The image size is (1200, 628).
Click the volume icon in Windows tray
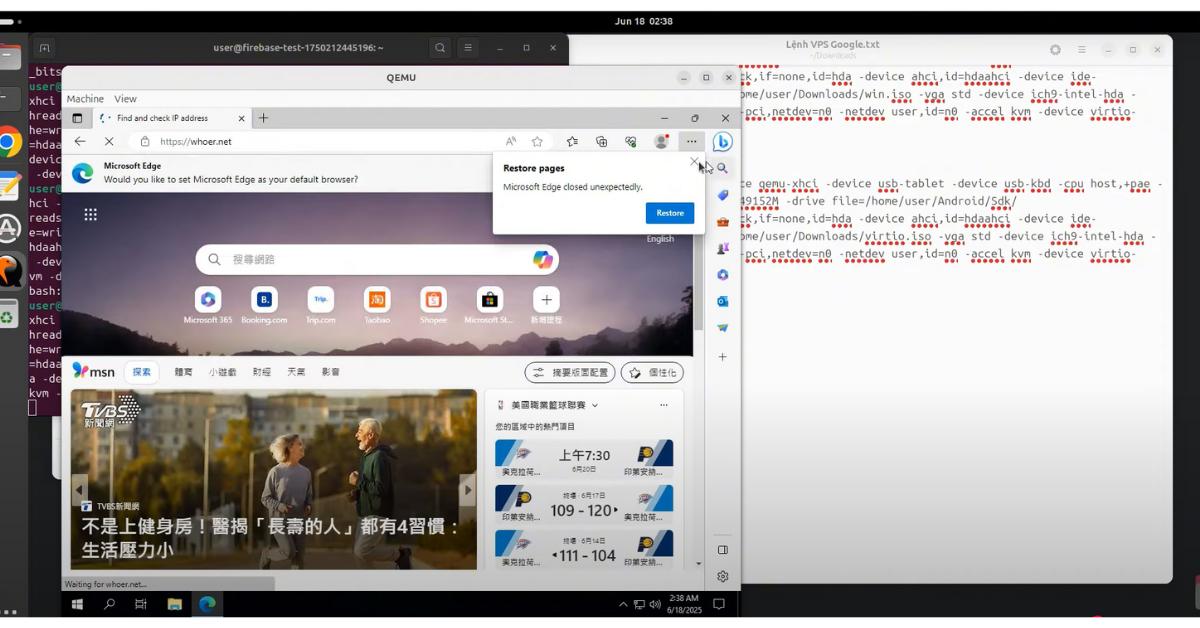tap(655, 604)
